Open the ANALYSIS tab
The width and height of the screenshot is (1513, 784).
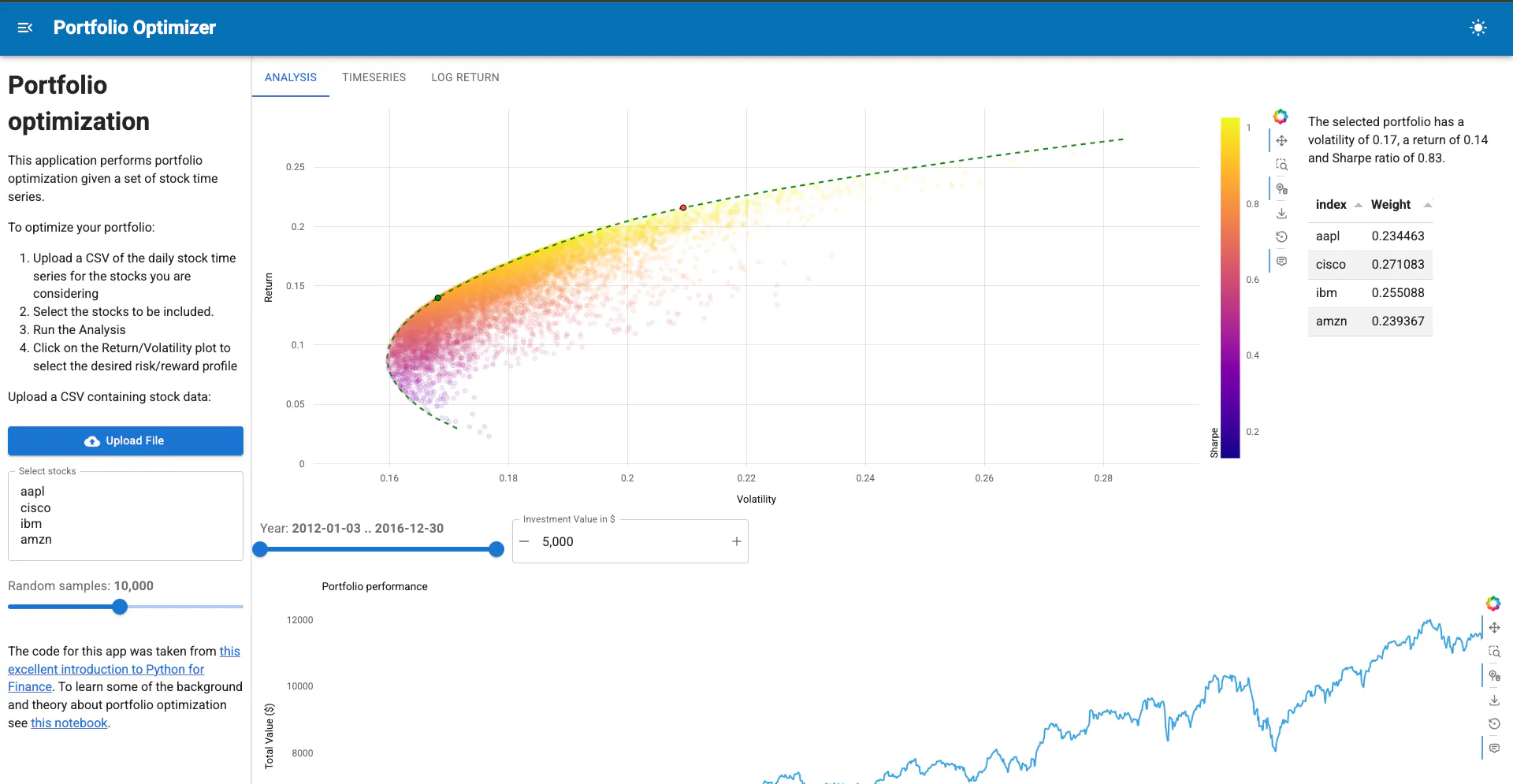291,77
